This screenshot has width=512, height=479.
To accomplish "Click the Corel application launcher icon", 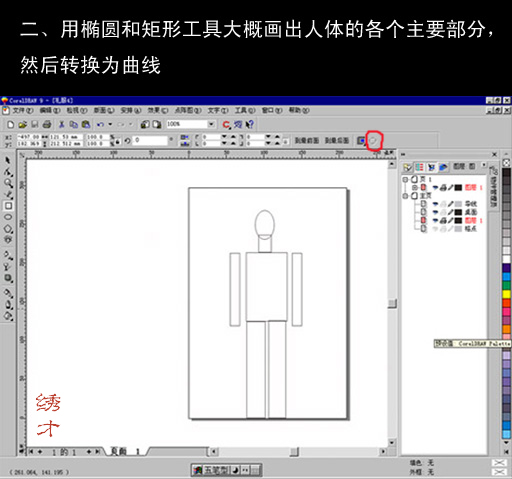I will click(227, 125).
